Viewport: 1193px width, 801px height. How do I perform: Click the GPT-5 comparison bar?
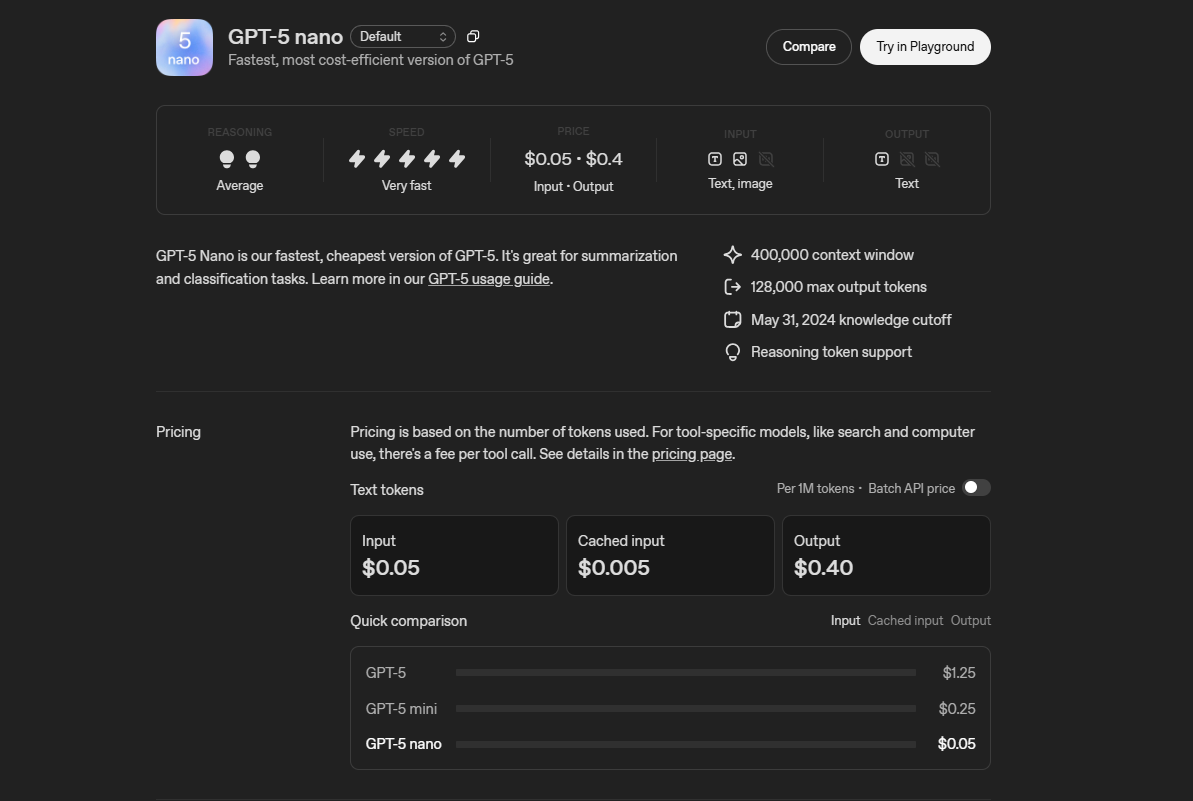(x=686, y=672)
